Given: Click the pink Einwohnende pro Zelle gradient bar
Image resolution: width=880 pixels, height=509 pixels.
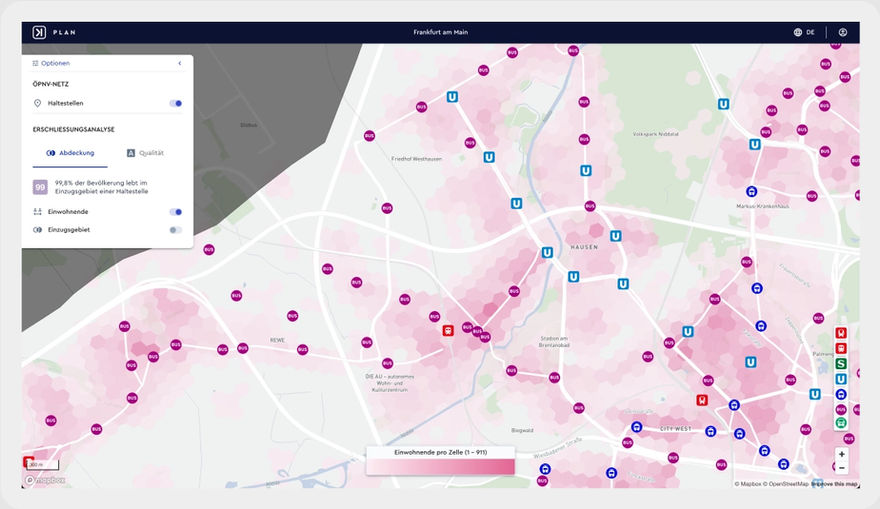Looking at the screenshot, I should (x=441, y=466).
